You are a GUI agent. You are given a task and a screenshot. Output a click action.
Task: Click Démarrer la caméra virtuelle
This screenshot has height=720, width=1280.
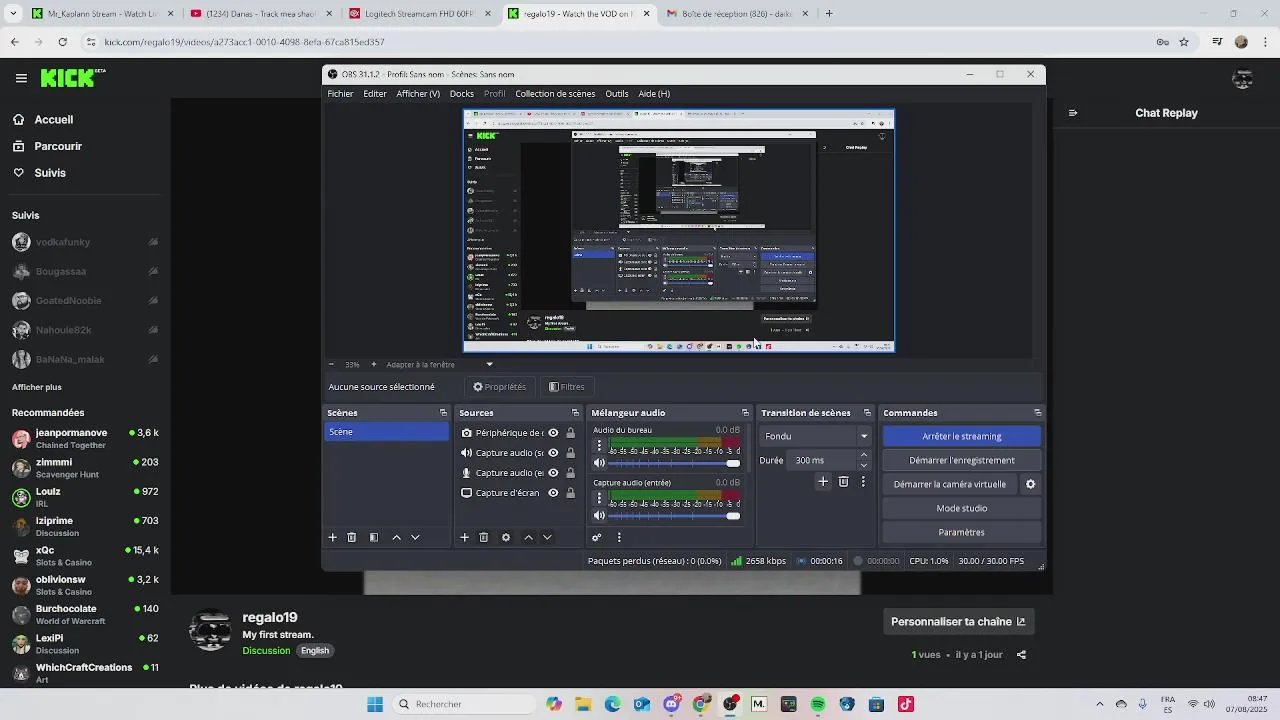tap(950, 484)
